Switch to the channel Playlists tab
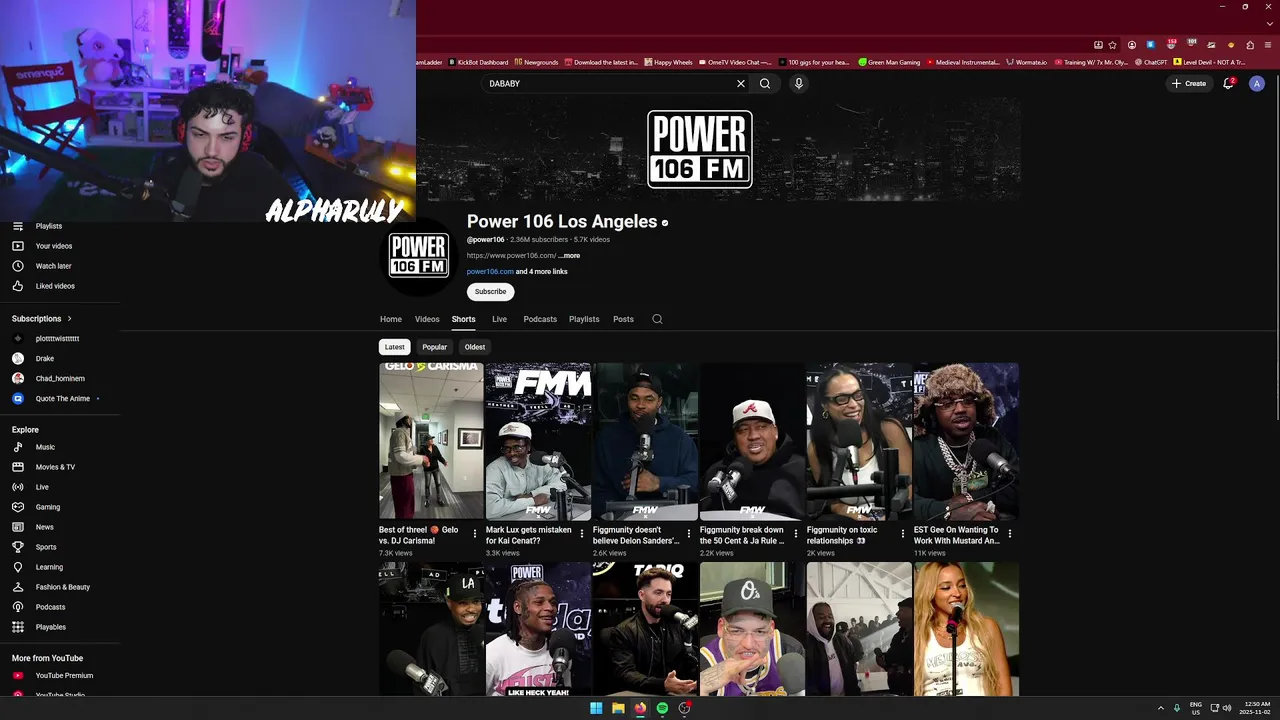1280x720 pixels. pos(584,319)
